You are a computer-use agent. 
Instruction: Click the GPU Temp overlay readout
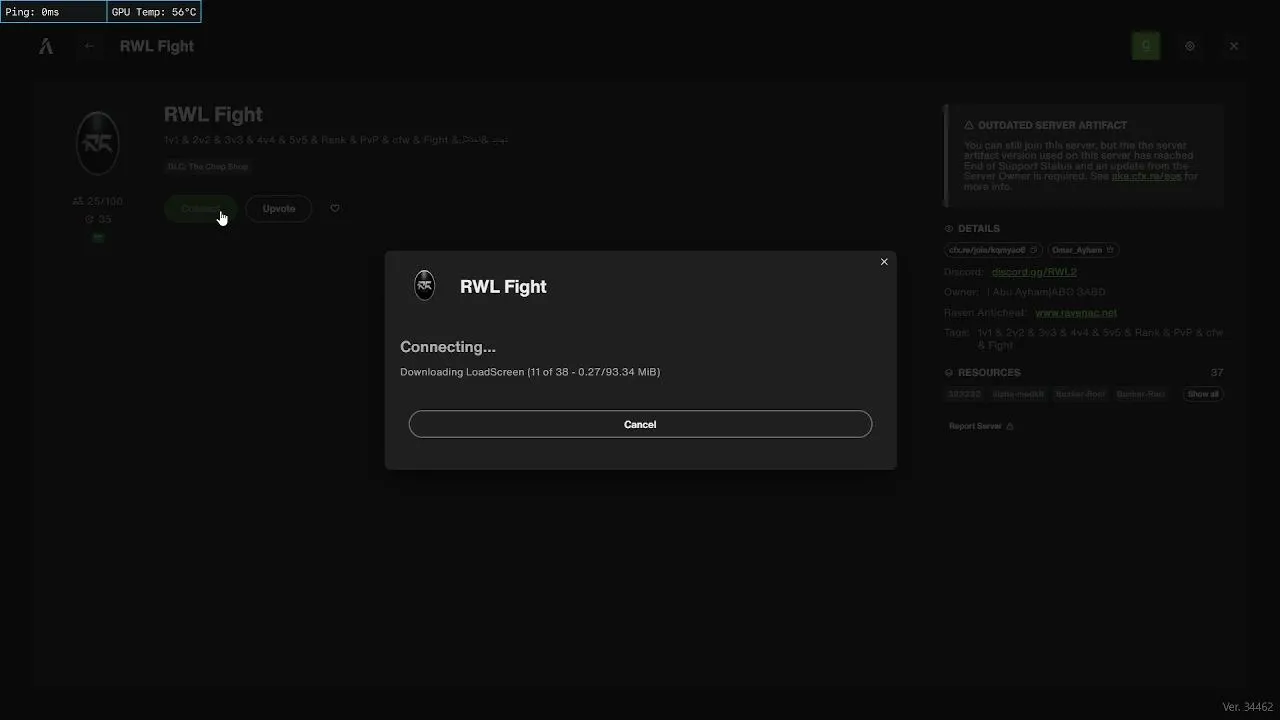click(154, 12)
